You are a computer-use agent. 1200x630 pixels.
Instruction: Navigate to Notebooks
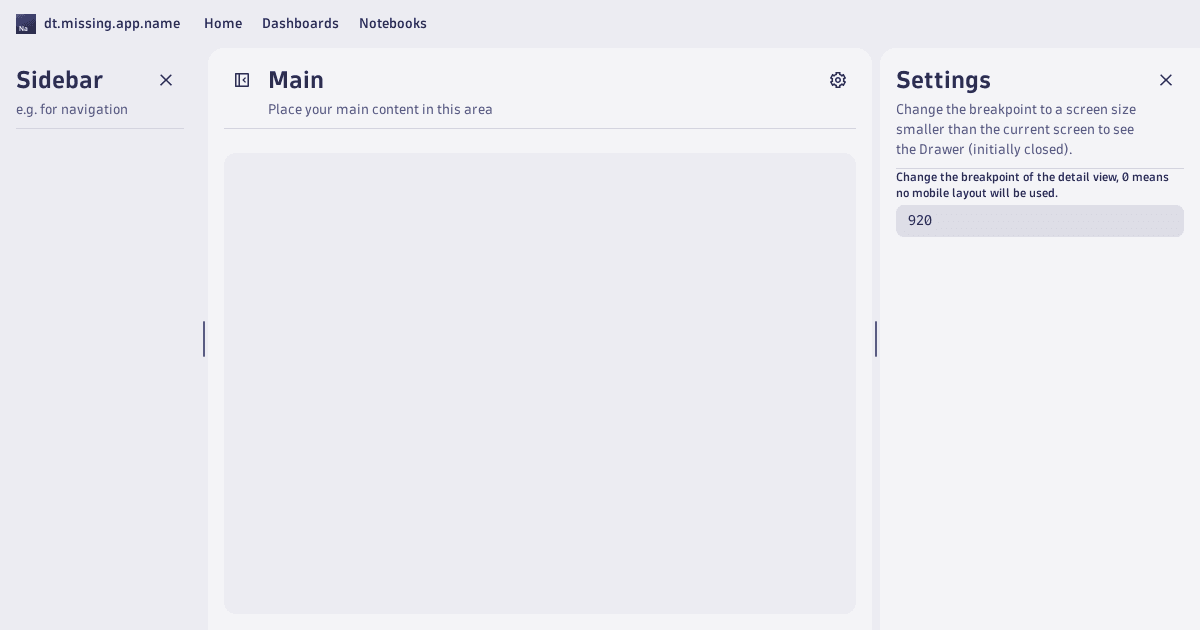[393, 23]
